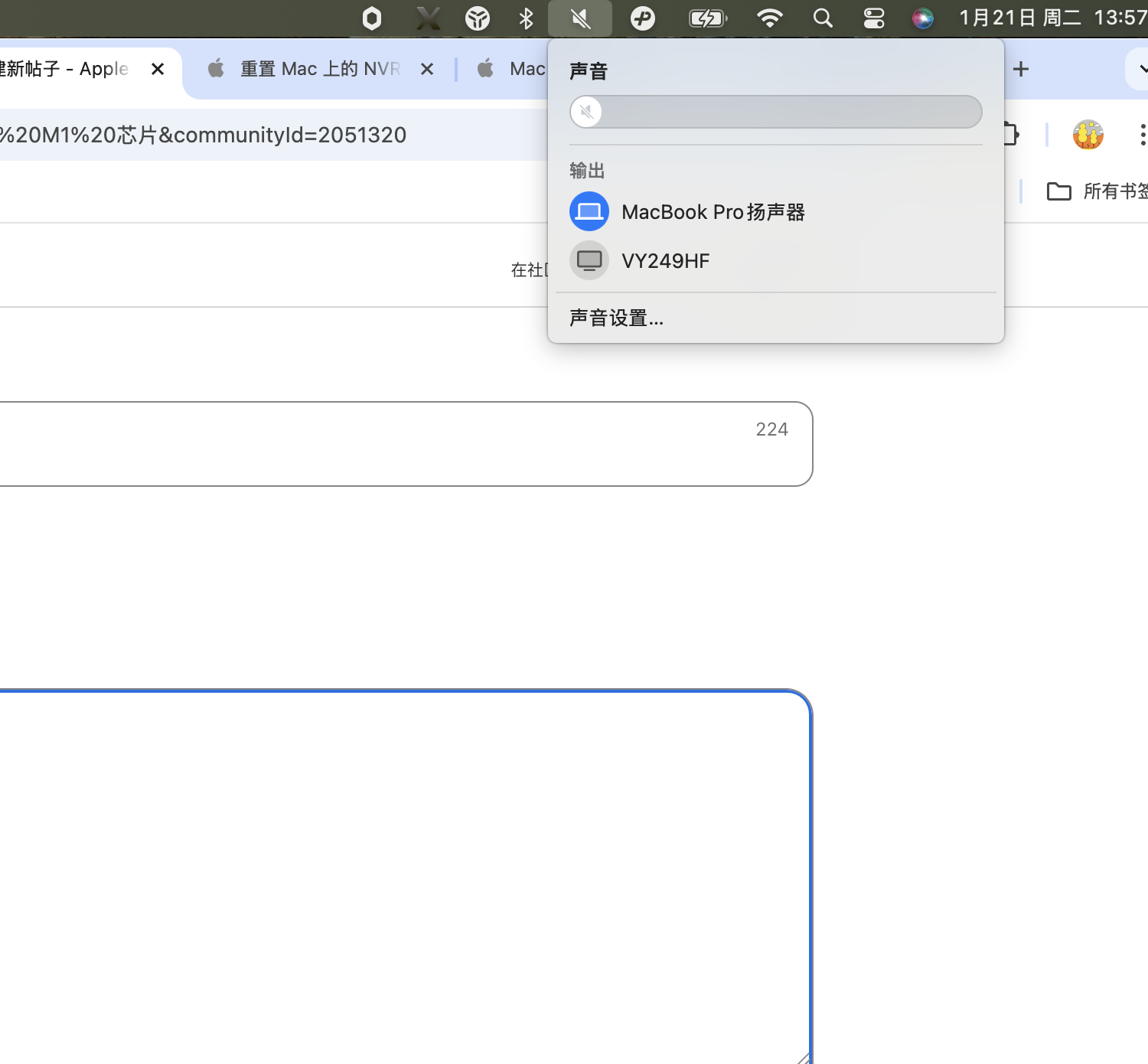This screenshot has height=1064, width=1148.
Task: Open Spotlight search from the menu bar
Action: tap(823, 18)
